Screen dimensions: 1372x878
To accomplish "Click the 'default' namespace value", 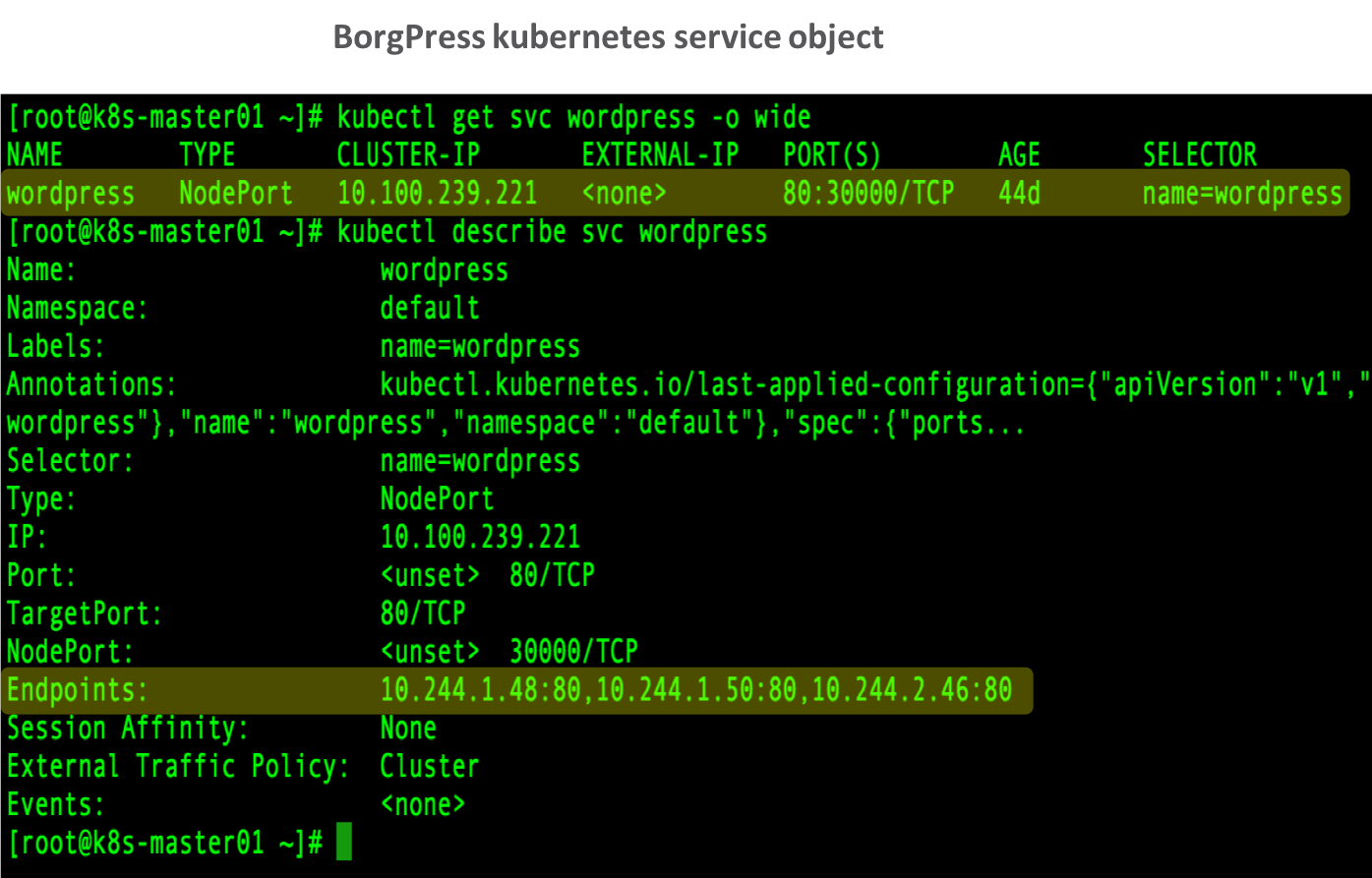I will click(430, 309).
